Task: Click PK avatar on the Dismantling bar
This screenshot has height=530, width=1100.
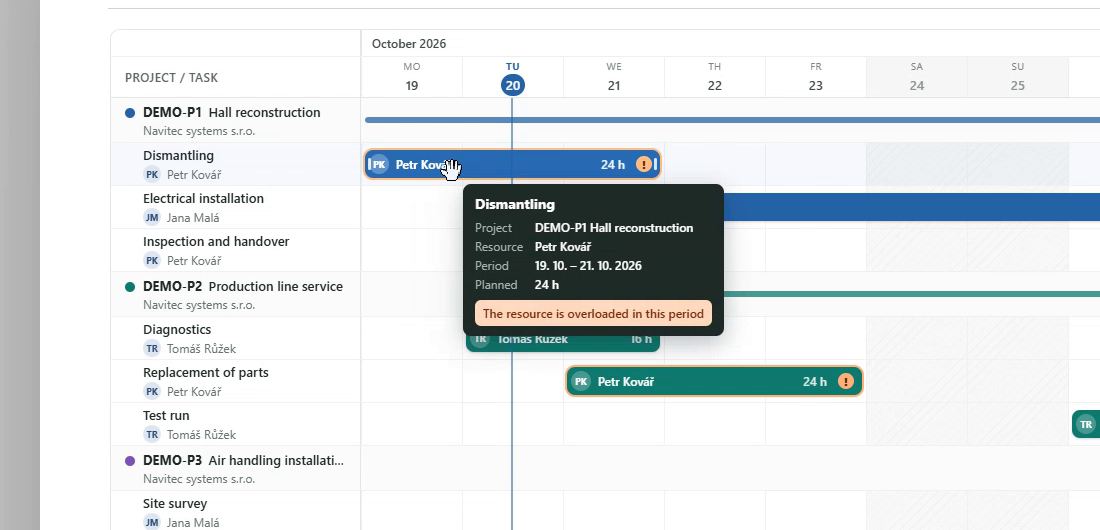Action: (x=380, y=164)
